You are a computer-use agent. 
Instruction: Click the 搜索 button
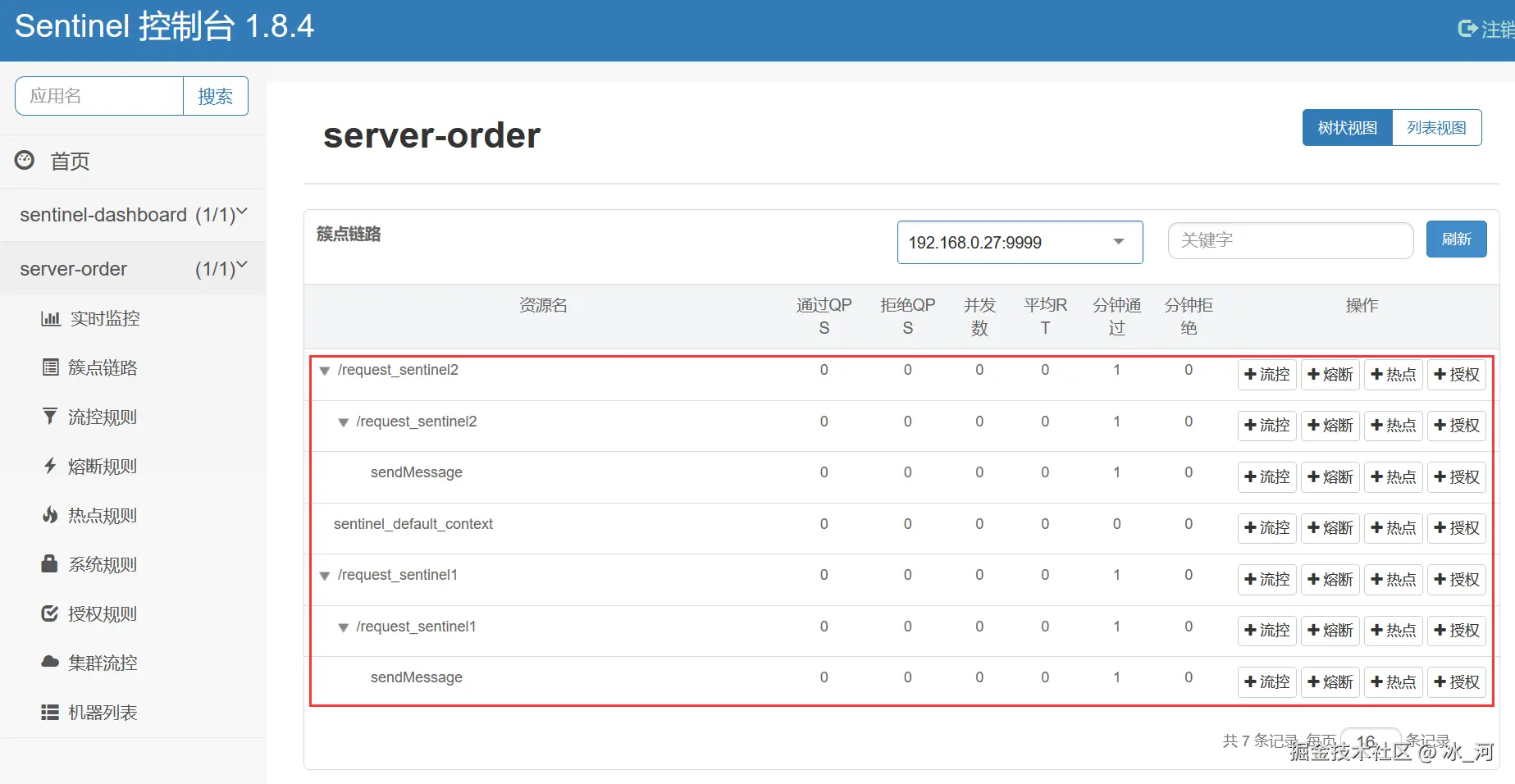215,96
